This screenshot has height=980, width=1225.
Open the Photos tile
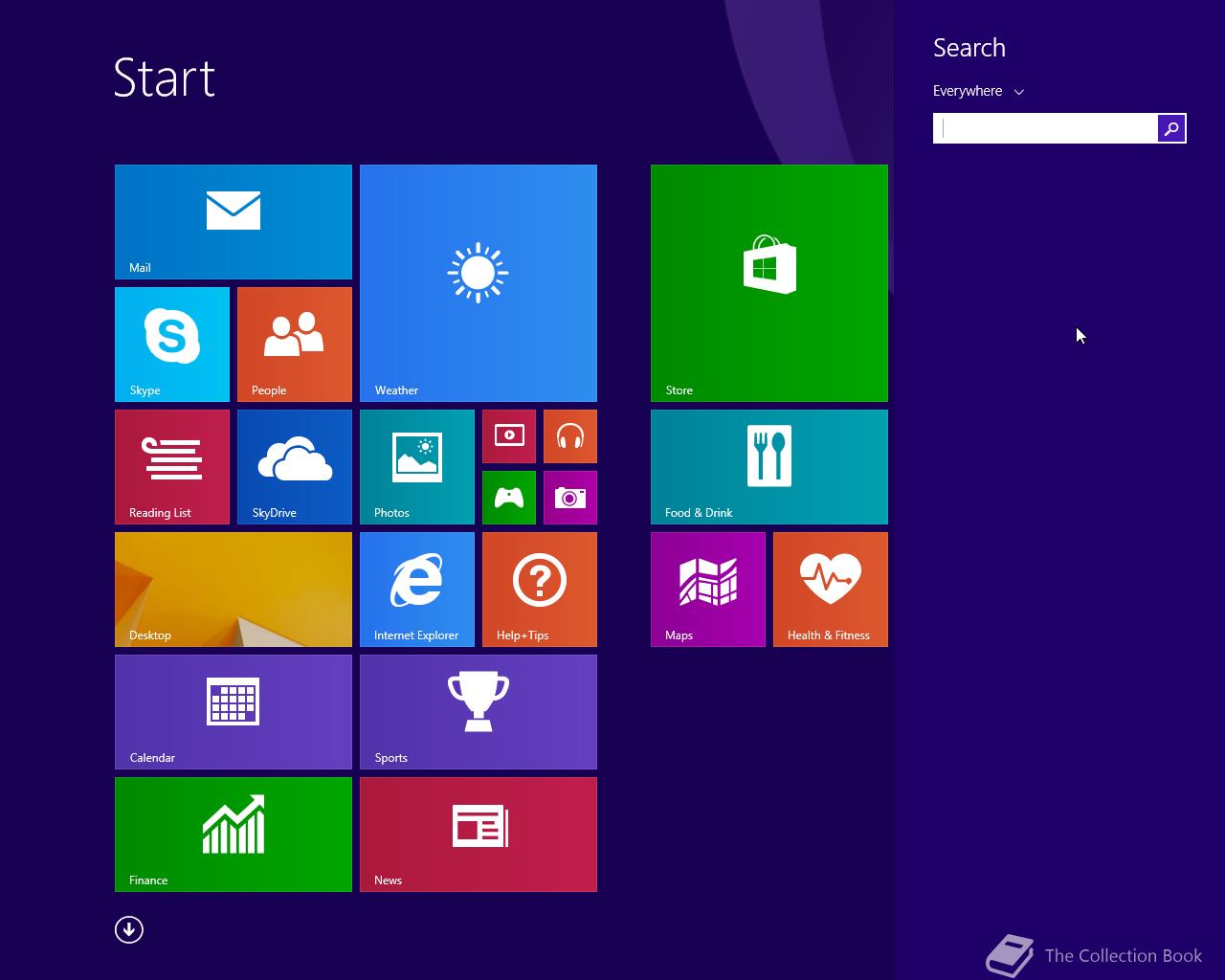click(417, 467)
